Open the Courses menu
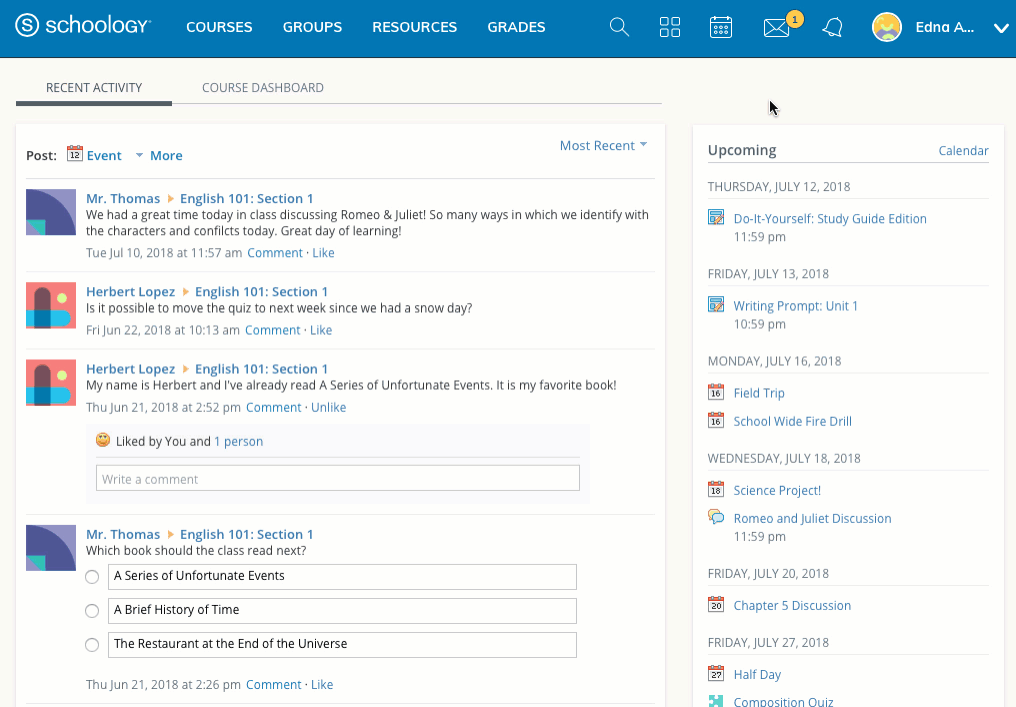Screen dimensions: 1016x707 pyautogui.click(x=219, y=28)
